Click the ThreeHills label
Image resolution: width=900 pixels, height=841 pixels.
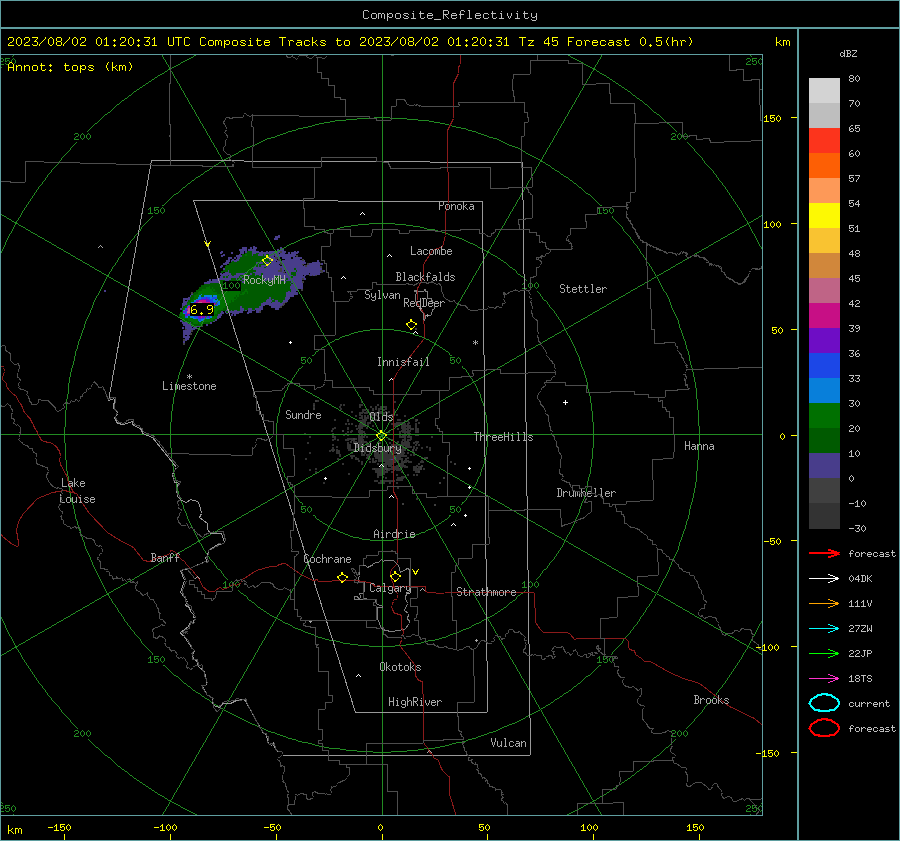point(503,437)
